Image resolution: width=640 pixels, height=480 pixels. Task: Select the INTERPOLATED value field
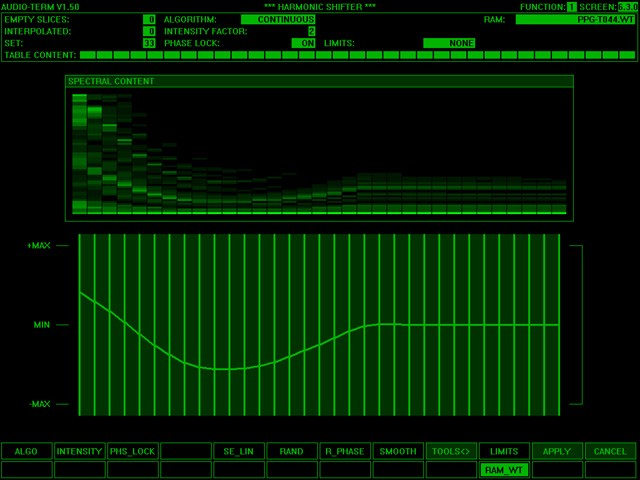point(149,31)
